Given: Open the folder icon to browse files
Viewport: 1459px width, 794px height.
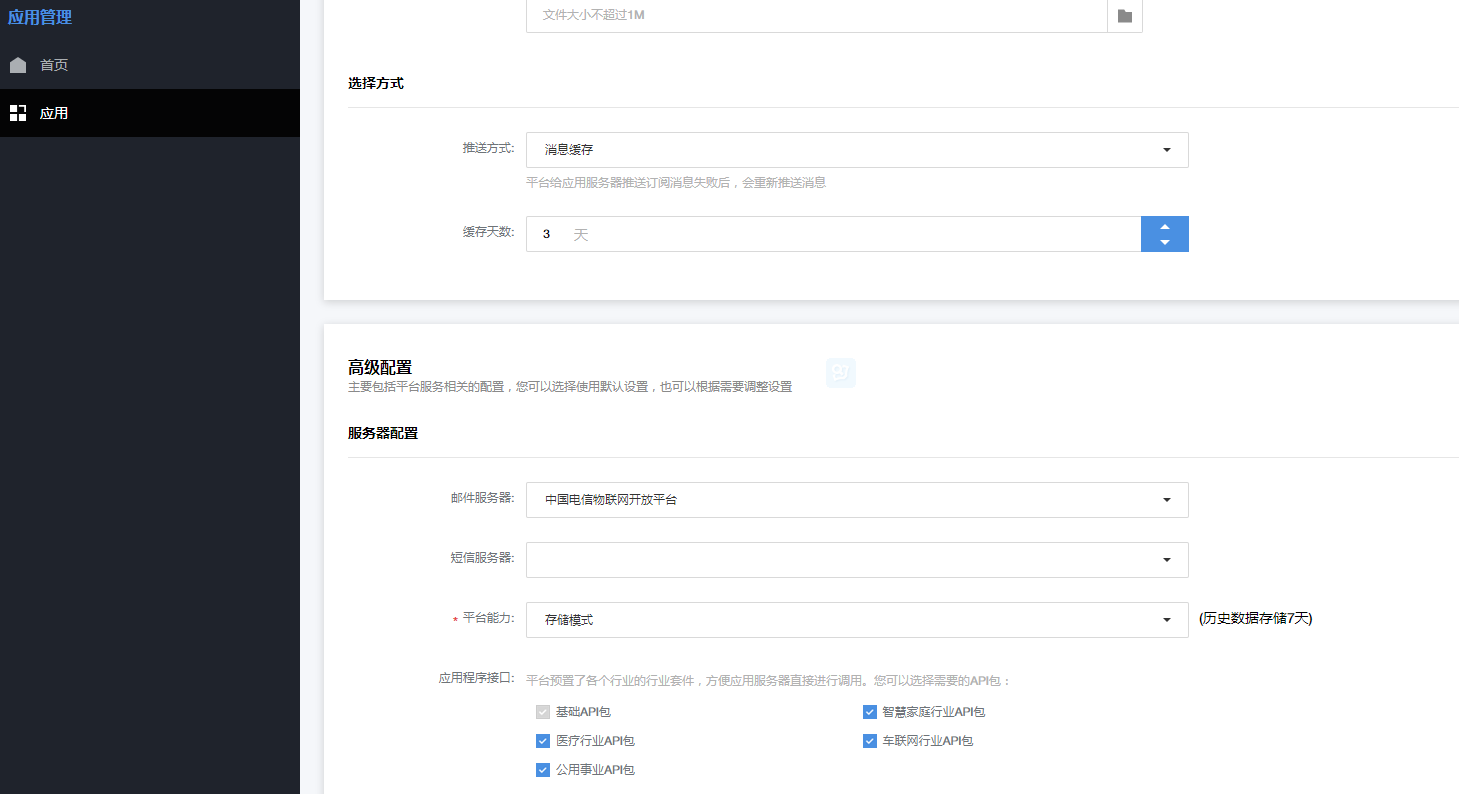Looking at the screenshot, I should coord(1124,16).
